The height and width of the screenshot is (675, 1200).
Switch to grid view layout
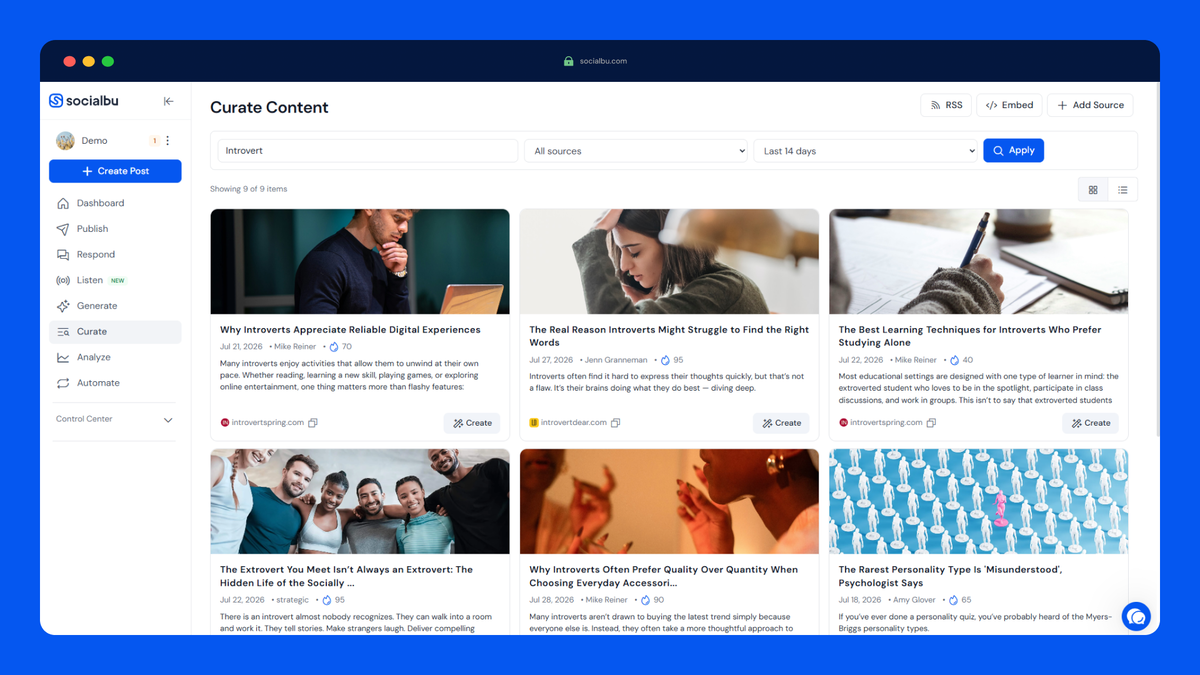coord(1093,190)
